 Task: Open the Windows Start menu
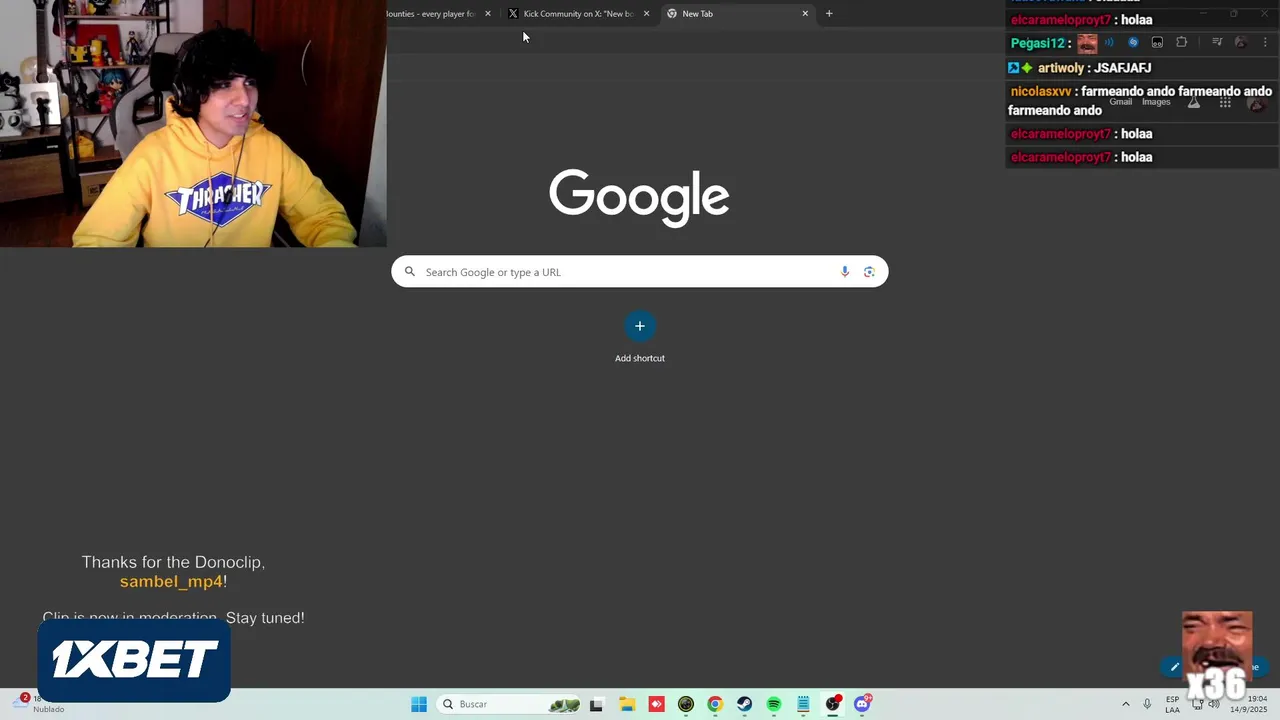419,704
